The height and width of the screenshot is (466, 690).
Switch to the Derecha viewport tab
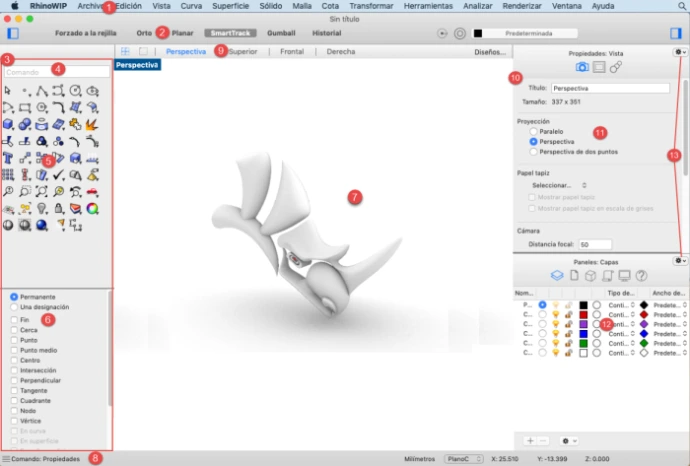(341, 51)
